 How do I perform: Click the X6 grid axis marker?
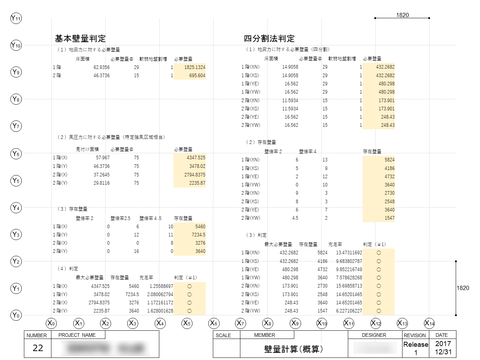214,323
